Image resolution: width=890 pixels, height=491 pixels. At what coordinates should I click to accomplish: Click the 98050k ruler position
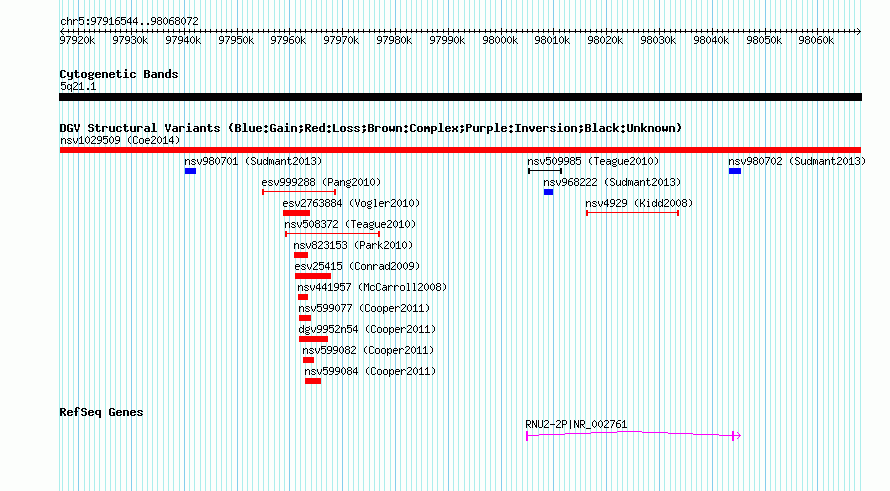(763, 40)
